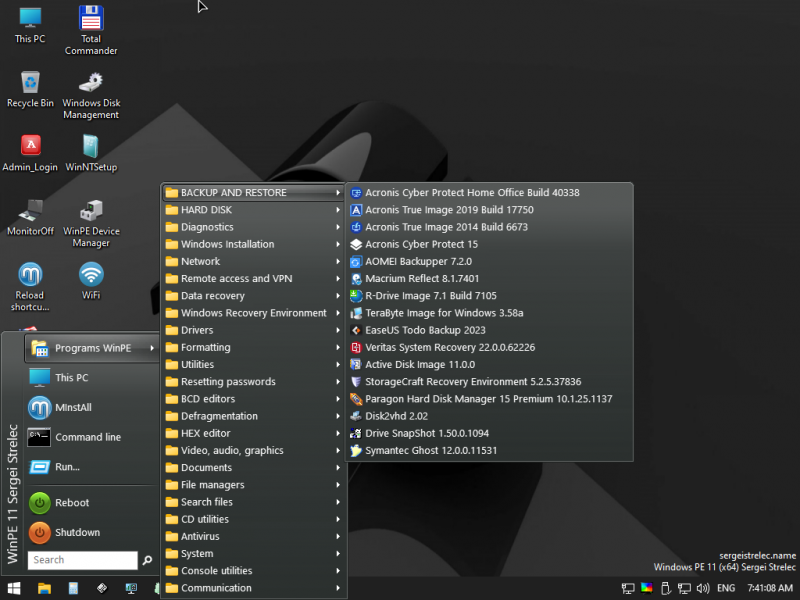800x600 pixels.
Task: Expand Windows Recovery Environment submenu
Action: coord(253,313)
